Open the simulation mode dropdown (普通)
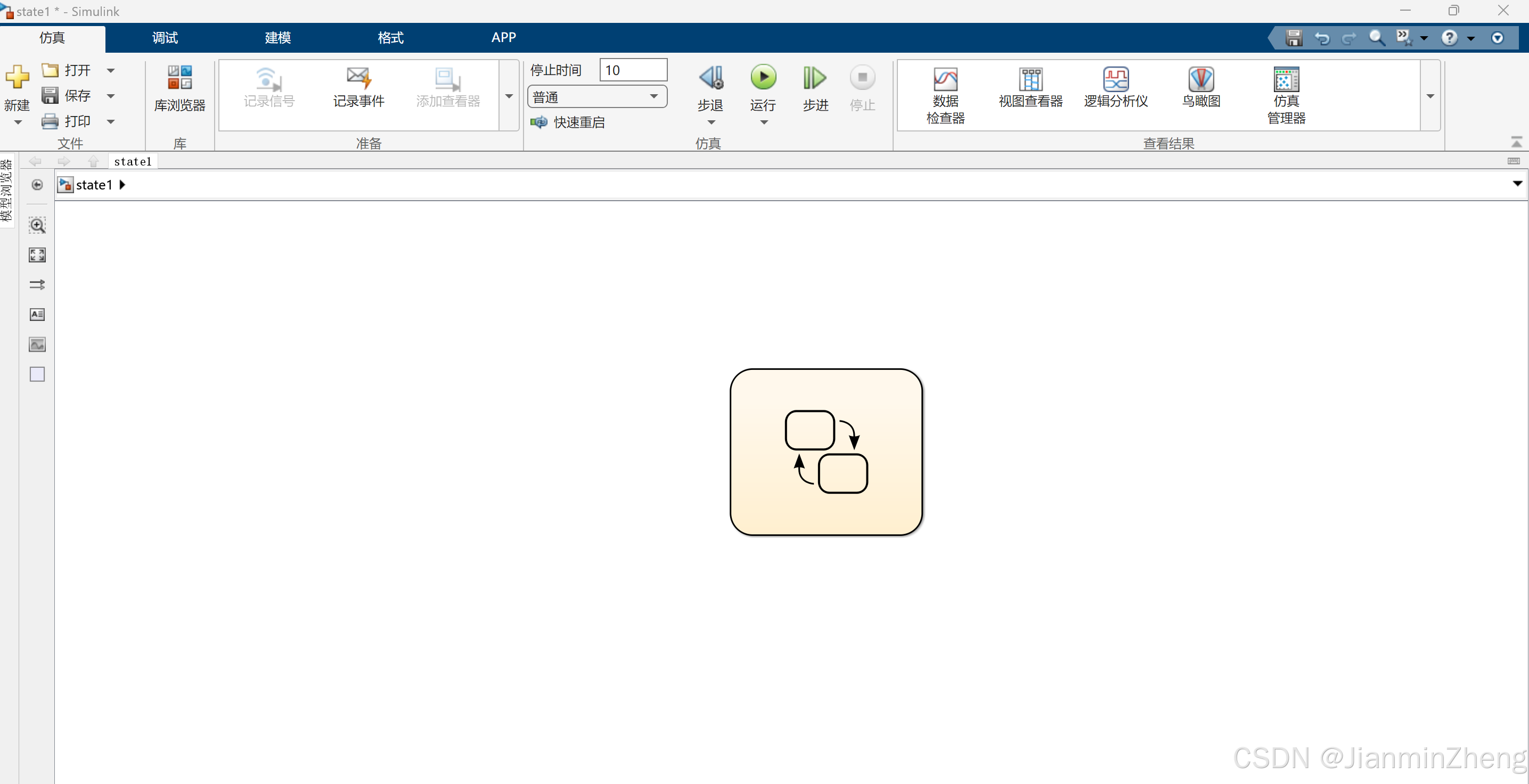 (596, 97)
